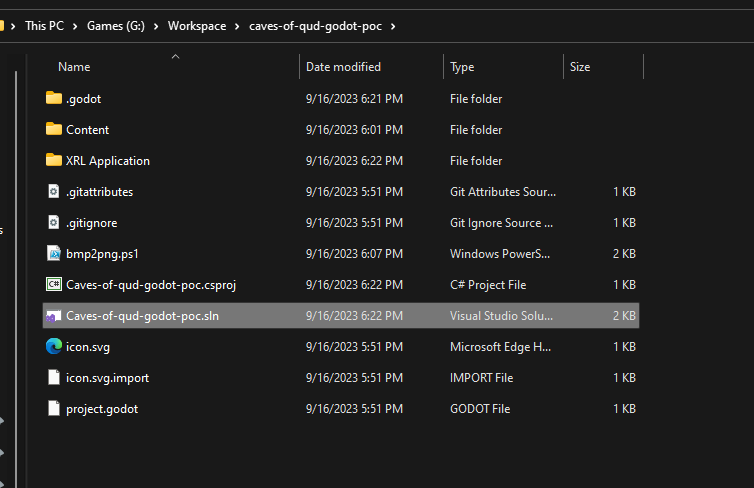Click the bmp2png.ps1 PowerShell script icon
754x488 pixels.
54,253
